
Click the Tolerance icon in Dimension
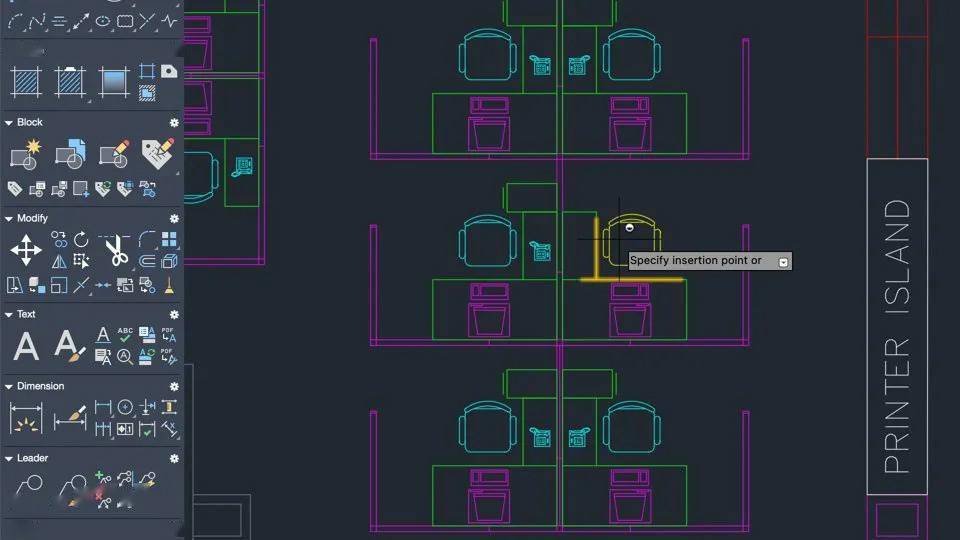click(125, 429)
